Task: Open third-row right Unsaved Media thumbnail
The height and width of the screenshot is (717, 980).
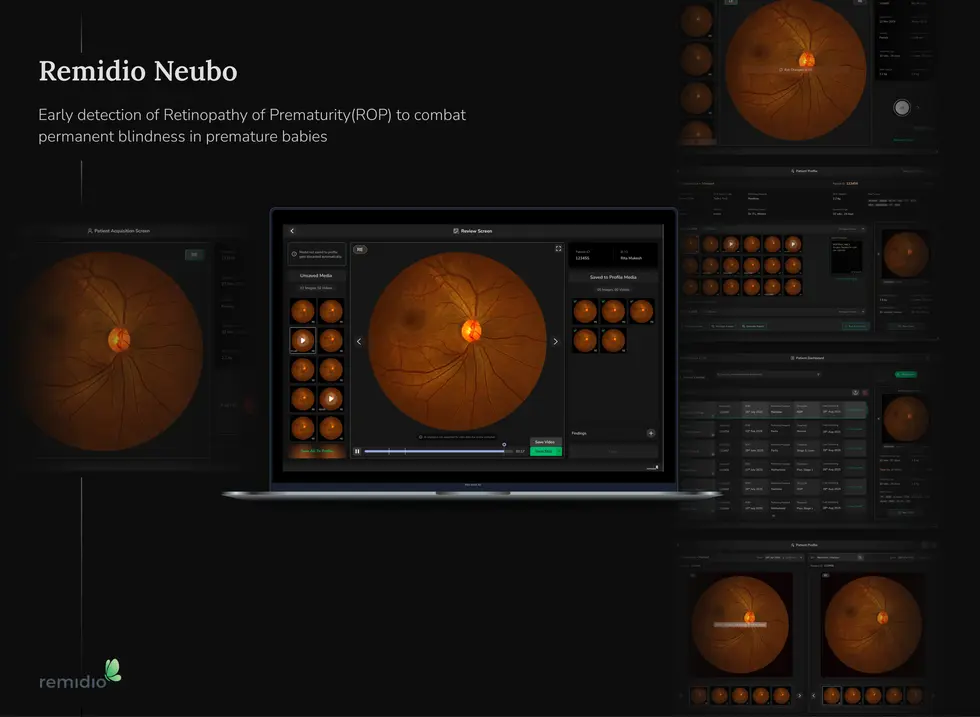Action: pos(331,370)
